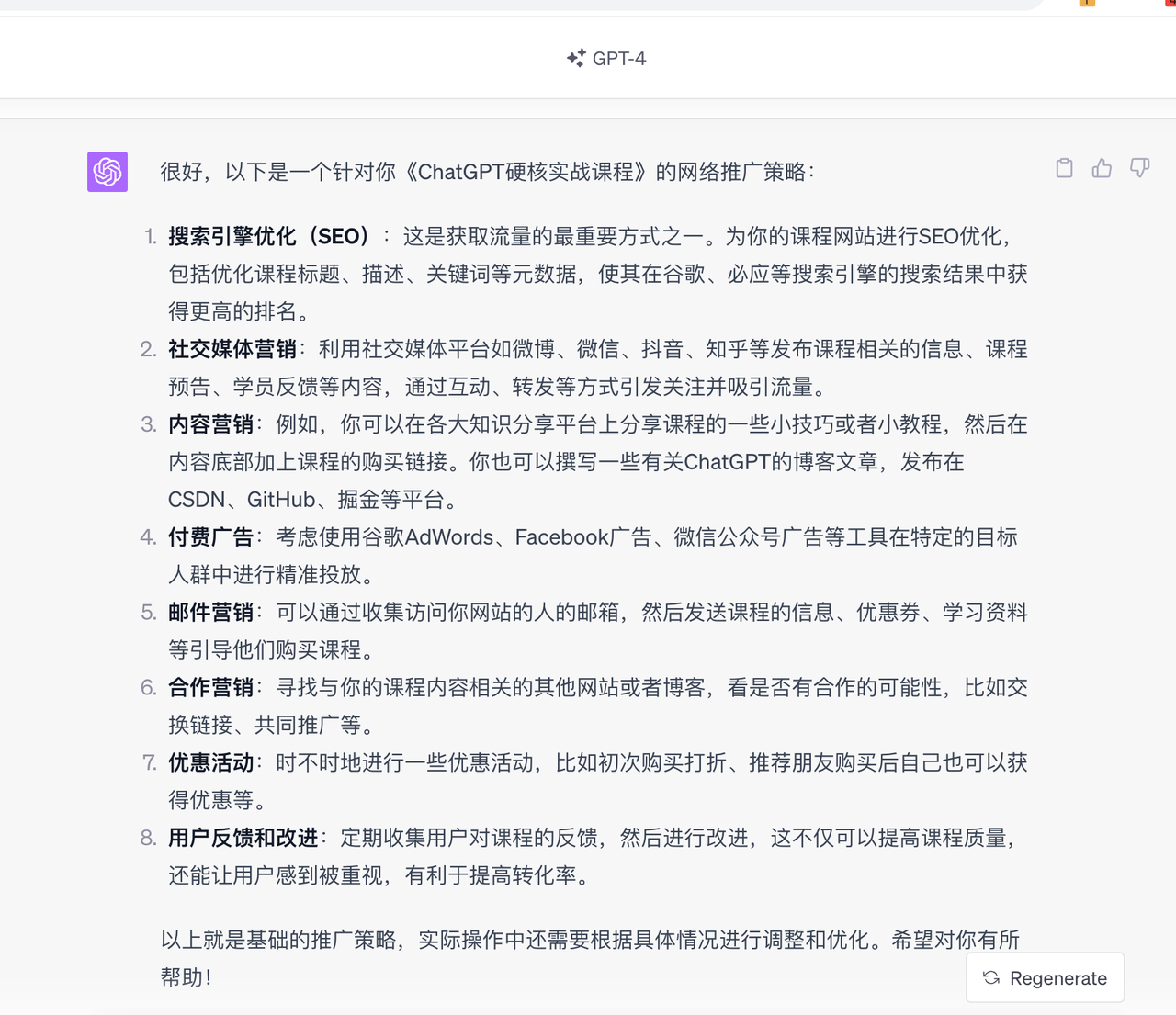Click the sparkle icon beside GPT-4
Image resolution: width=1176 pixels, height=1015 pixels.
point(577,58)
